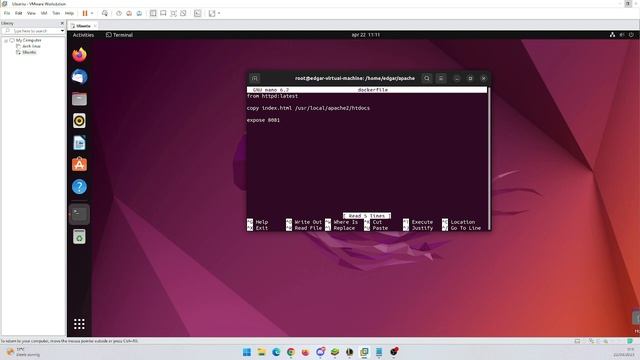Open Ubuntu Software from the dock
640x360 pixels.
pos(79,164)
